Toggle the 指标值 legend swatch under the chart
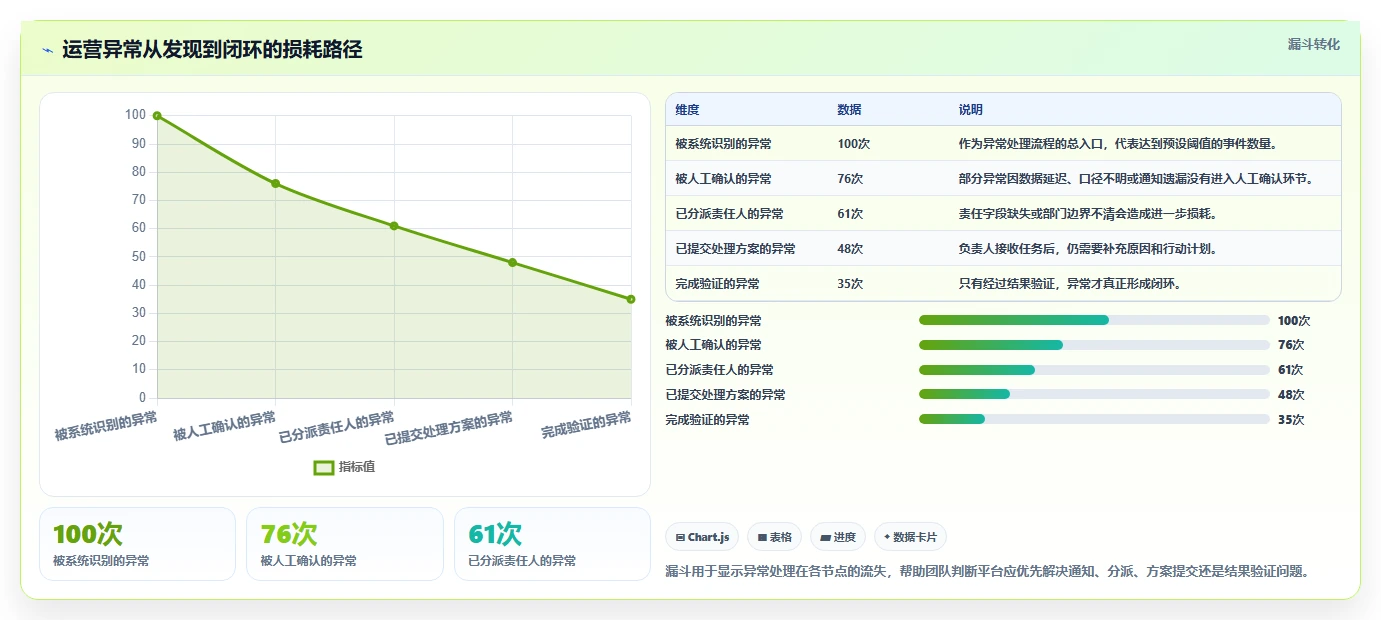1381x620 pixels. click(324, 467)
